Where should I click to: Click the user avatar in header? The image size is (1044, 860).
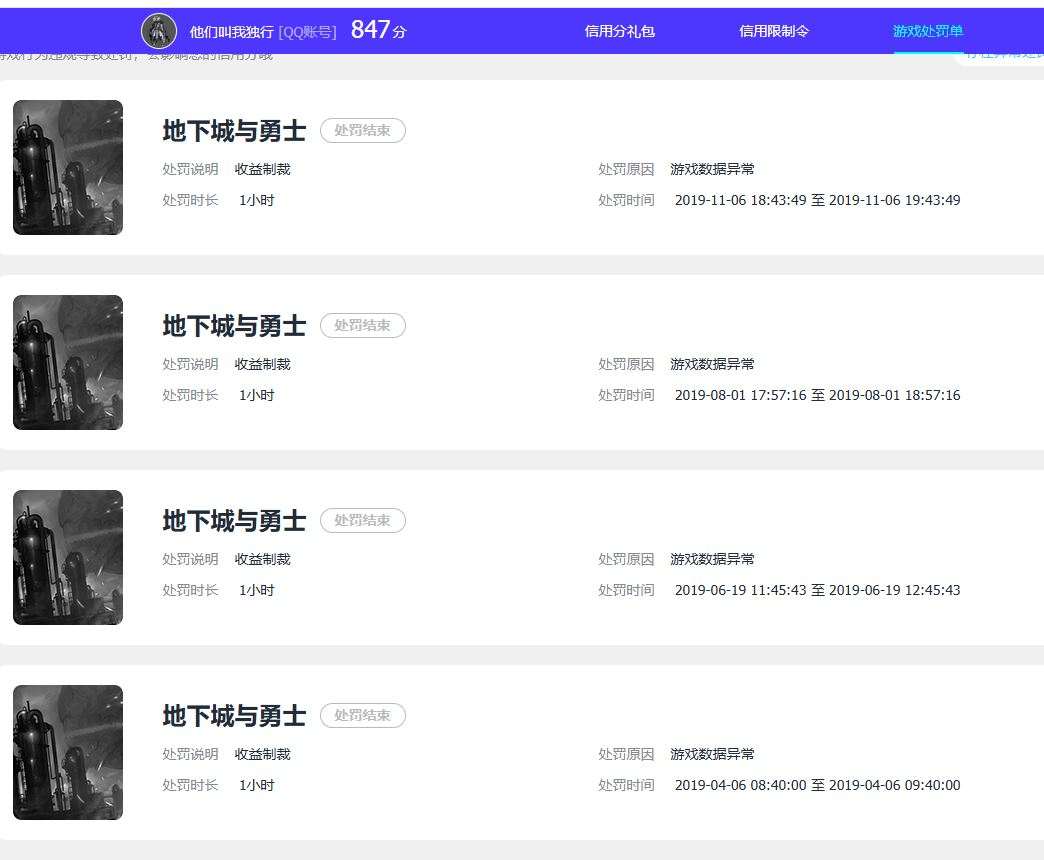coord(158,31)
